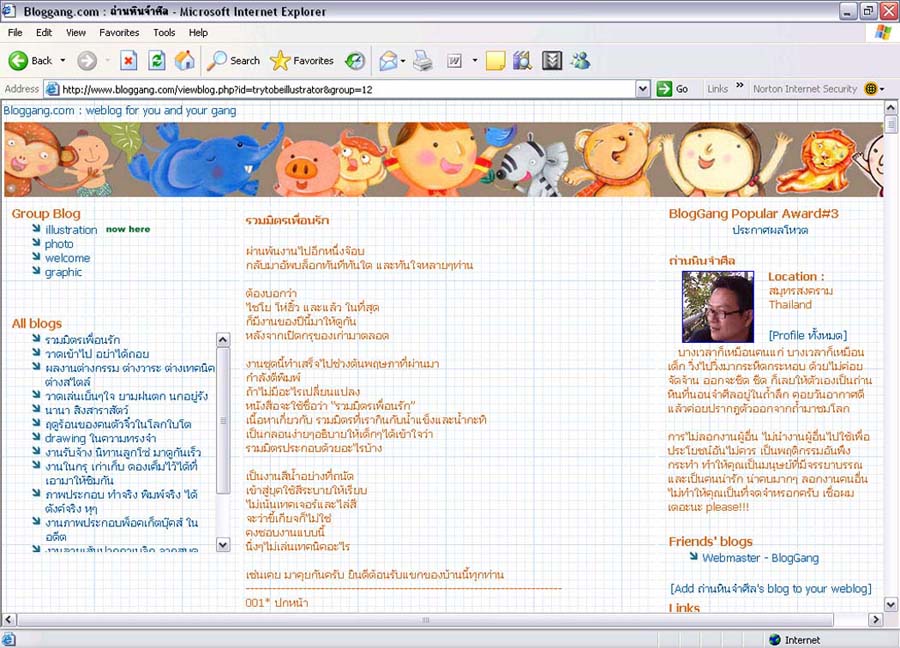900x648 pixels.
Task: Click the Profile link beside the photo
Action: [x=808, y=335]
